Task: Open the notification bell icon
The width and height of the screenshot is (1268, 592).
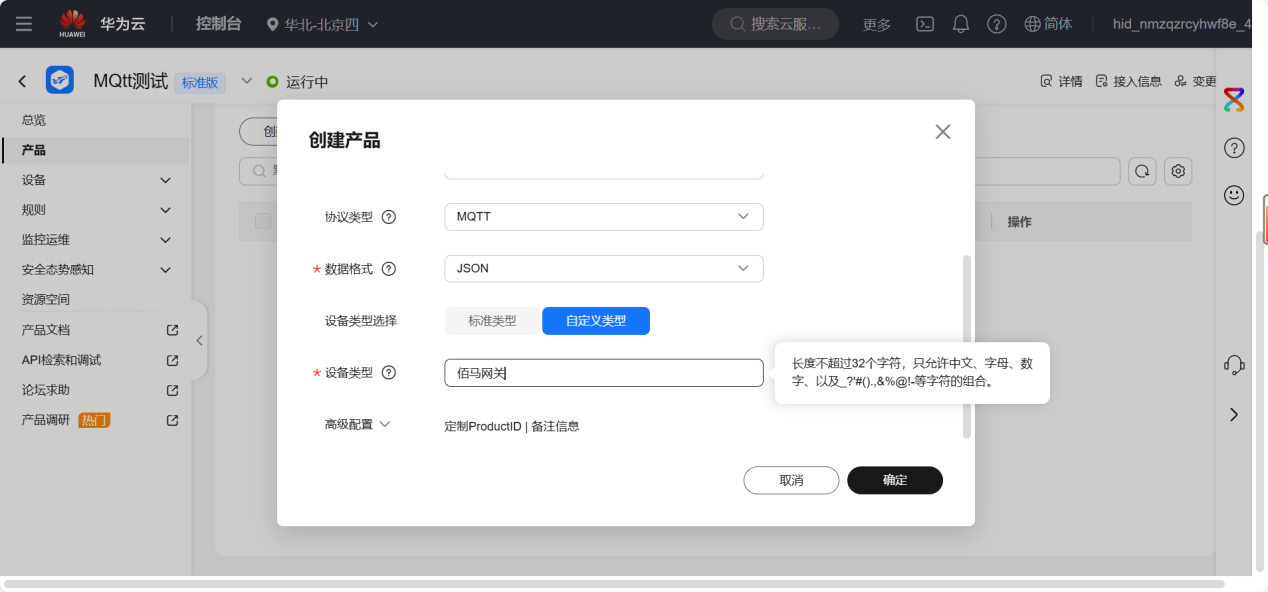Action: pos(960,24)
